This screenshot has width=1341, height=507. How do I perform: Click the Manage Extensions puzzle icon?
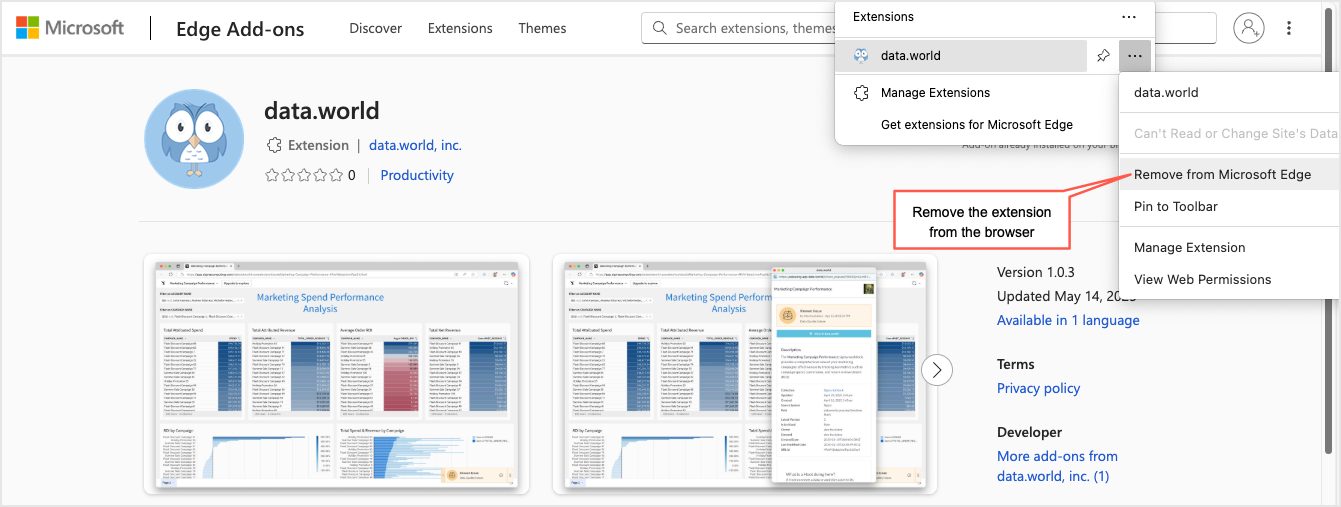pyautogui.click(x=861, y=93)
